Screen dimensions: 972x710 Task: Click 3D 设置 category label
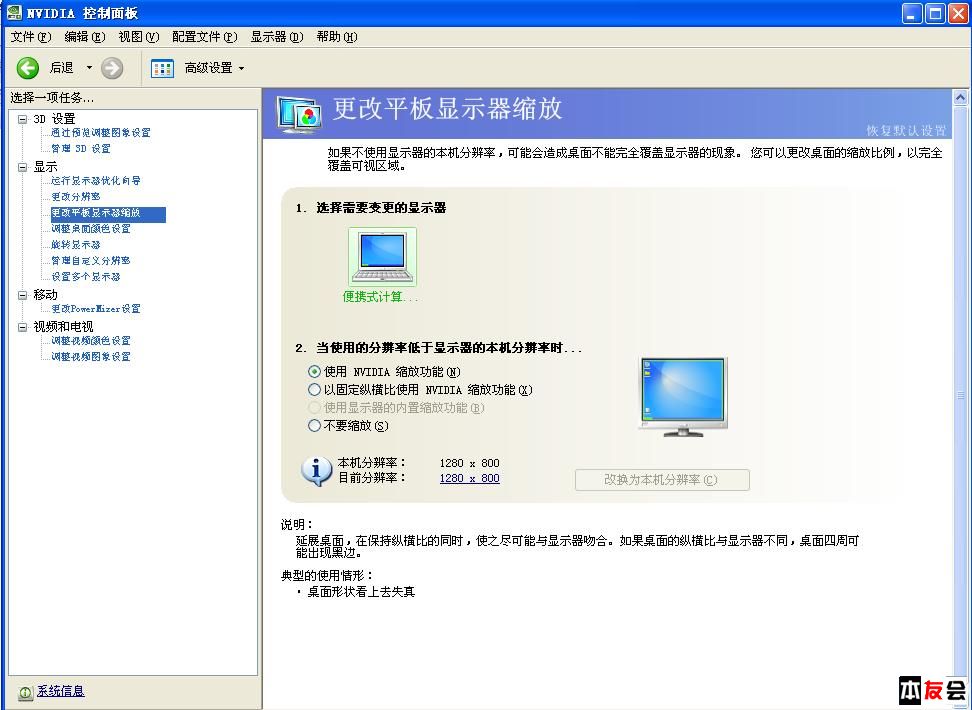(55, 119)
